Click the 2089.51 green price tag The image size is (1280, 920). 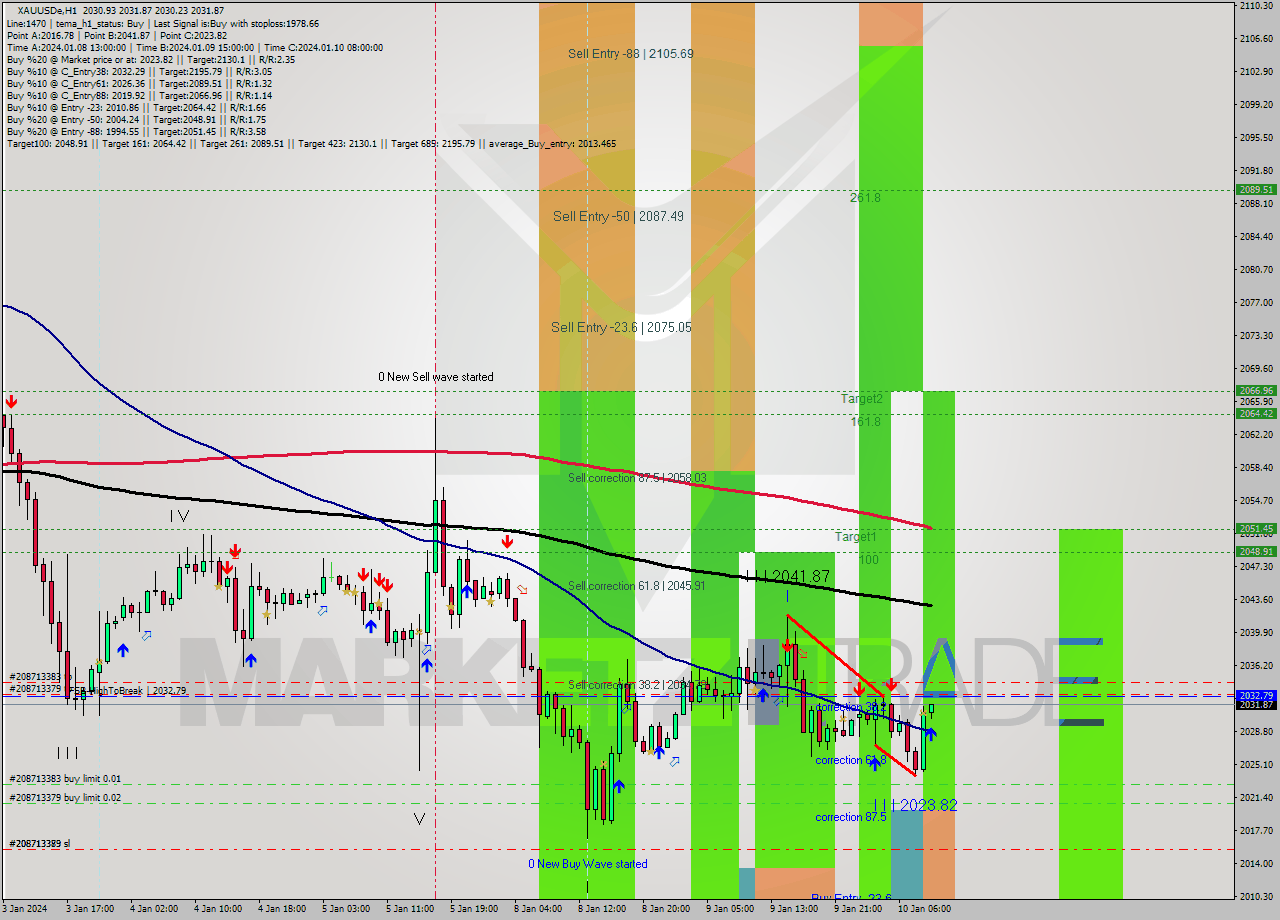1256,189
